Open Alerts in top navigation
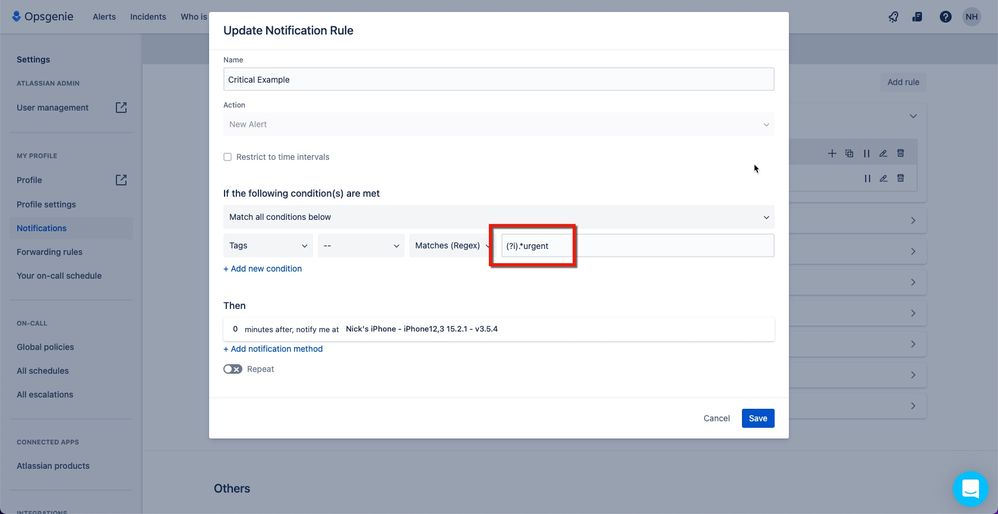 [104, 17]
